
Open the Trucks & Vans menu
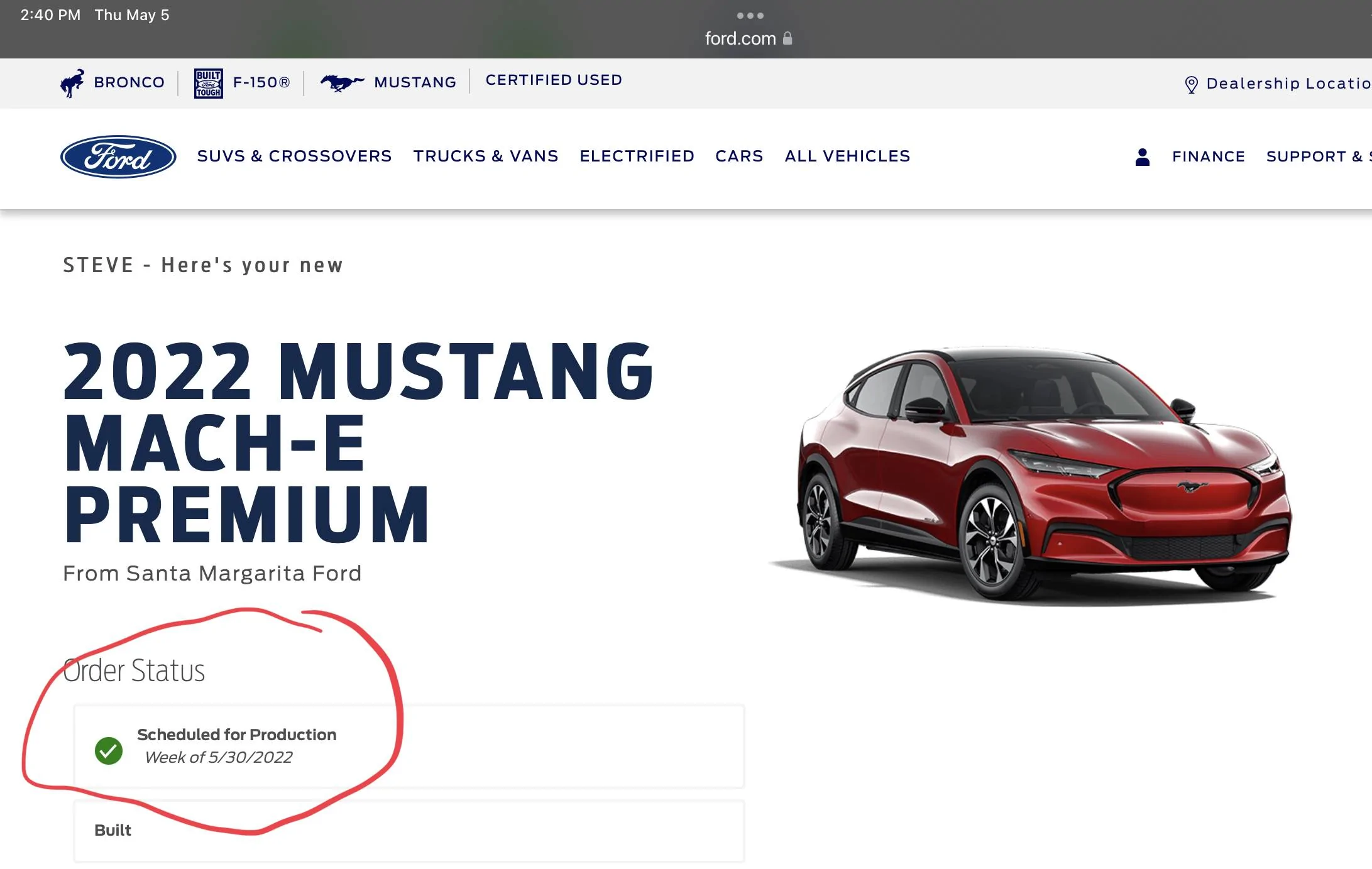486,156
